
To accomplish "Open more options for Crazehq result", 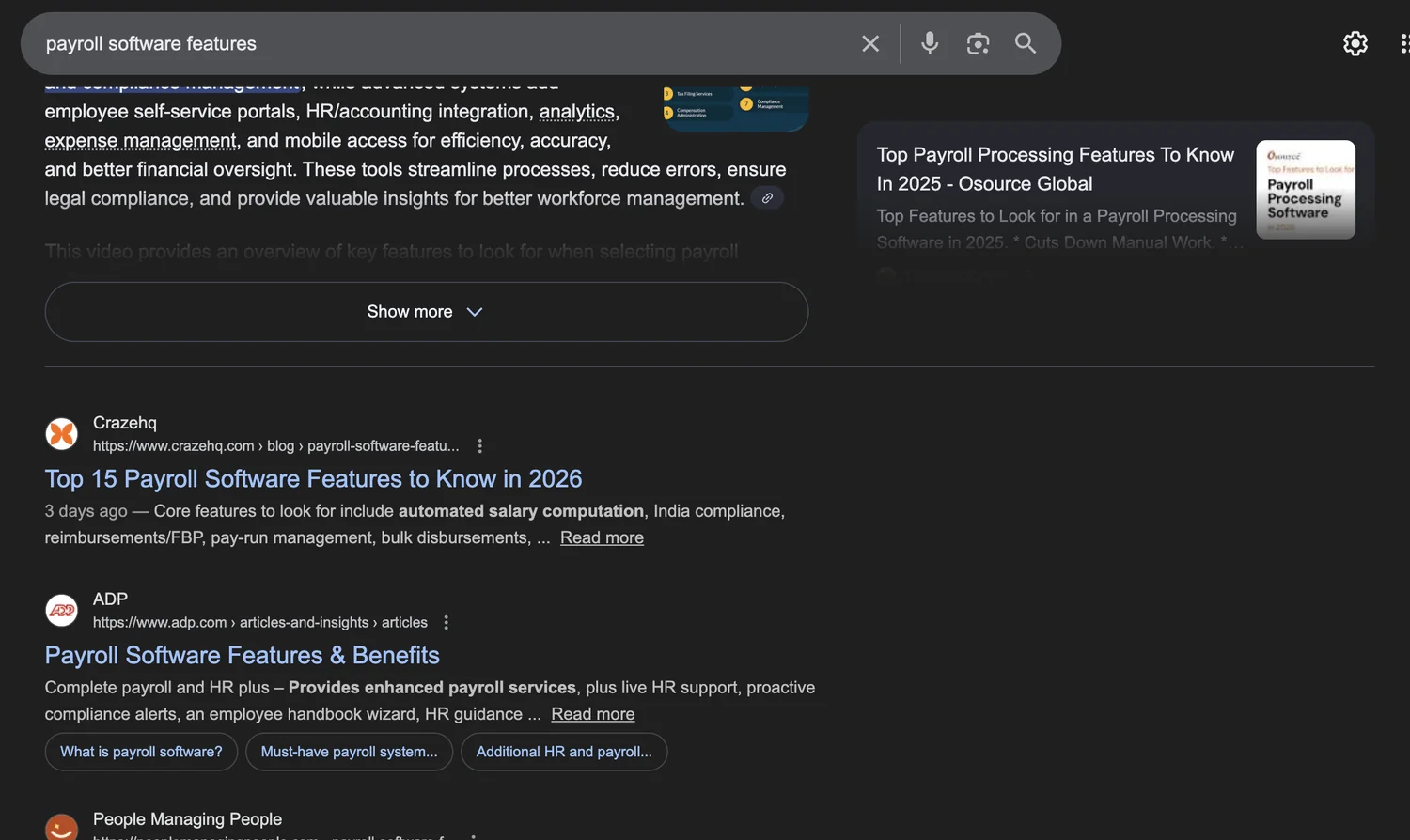I will pyautogui.click(x=480, y=446).
